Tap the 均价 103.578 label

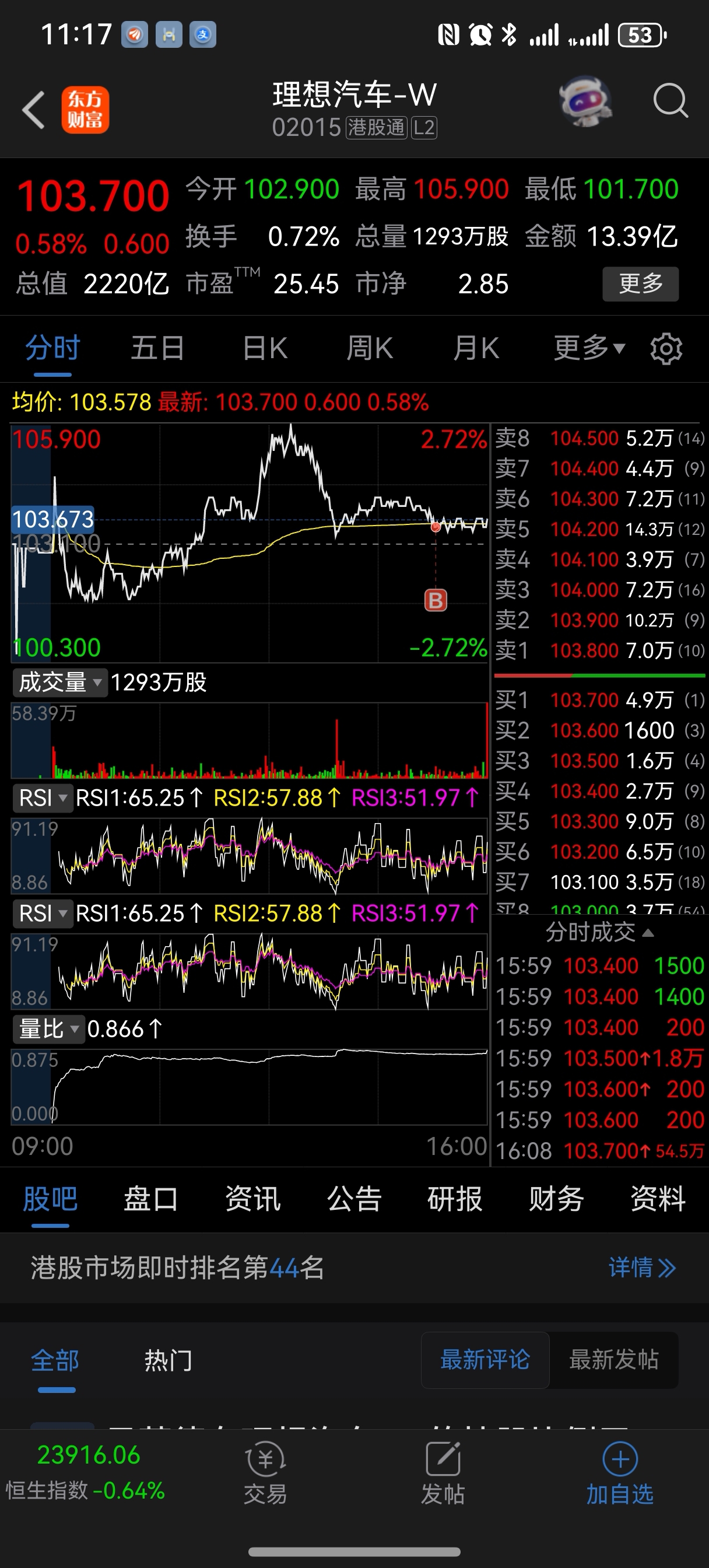(82, 402)
